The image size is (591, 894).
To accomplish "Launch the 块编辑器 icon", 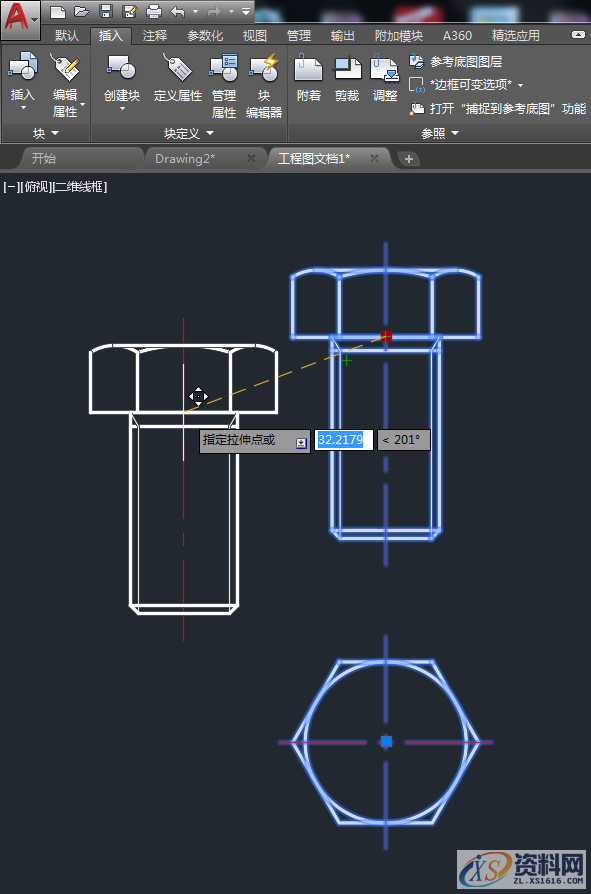I will (x=264, y=67).
